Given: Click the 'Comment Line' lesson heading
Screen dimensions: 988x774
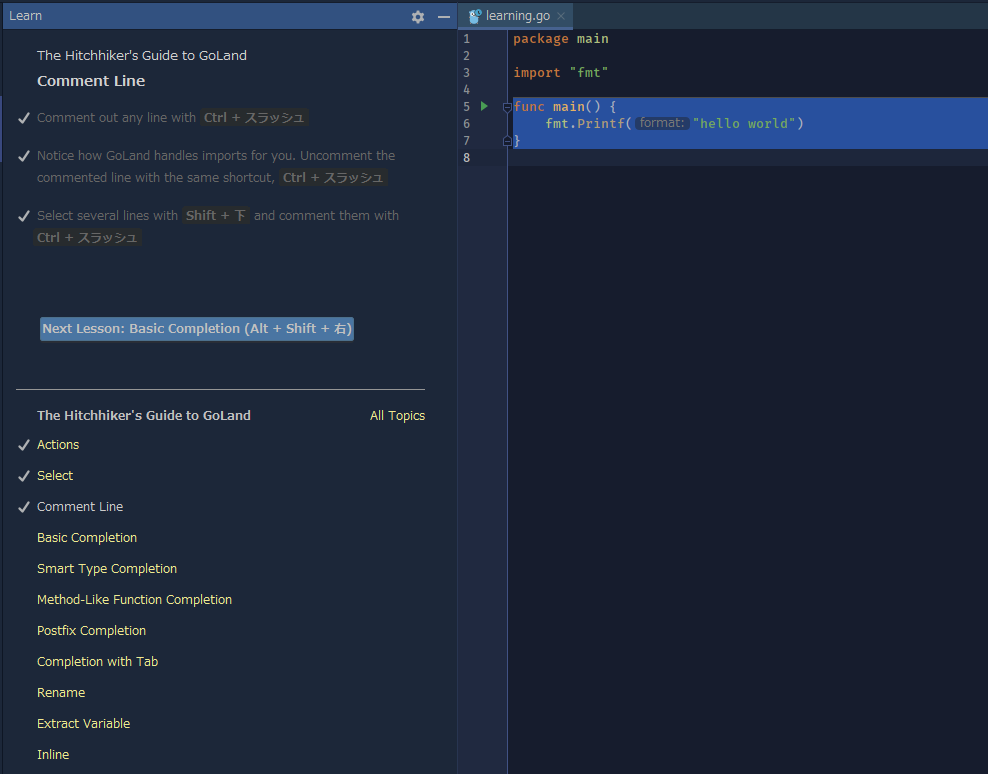Looking at the screenshot, I should [91, 81].
